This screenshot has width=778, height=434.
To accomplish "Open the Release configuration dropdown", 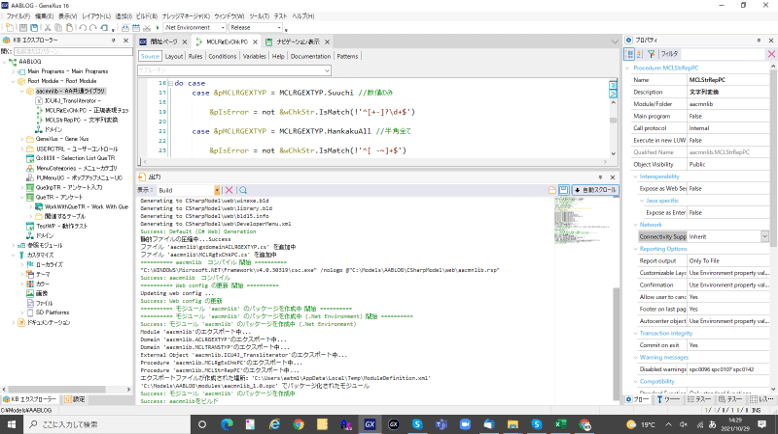I will (279, 28).
